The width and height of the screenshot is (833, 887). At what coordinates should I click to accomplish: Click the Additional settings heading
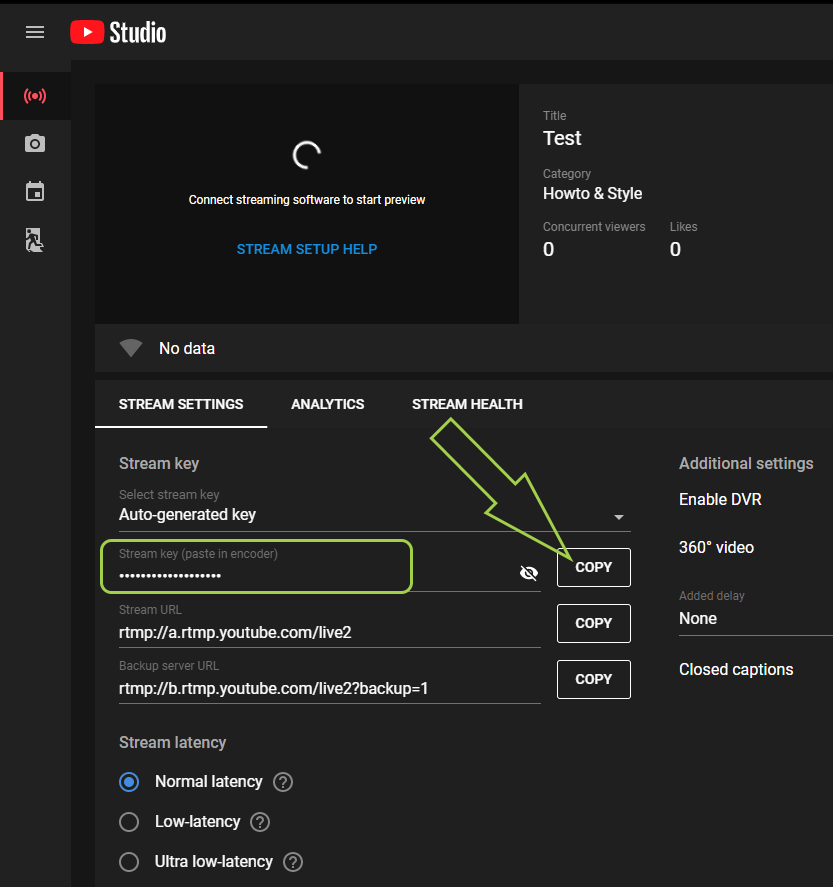coord(746,463)
